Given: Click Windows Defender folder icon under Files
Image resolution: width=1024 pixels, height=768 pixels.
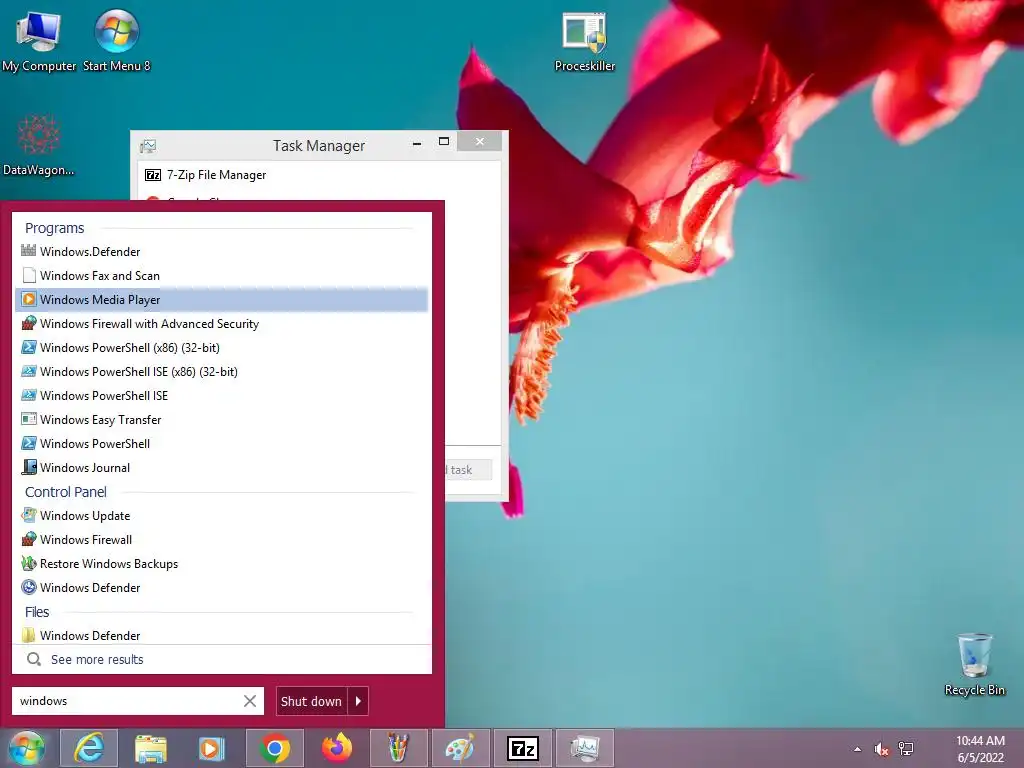Looking at the screenshot, I should [x=29, y=635].
